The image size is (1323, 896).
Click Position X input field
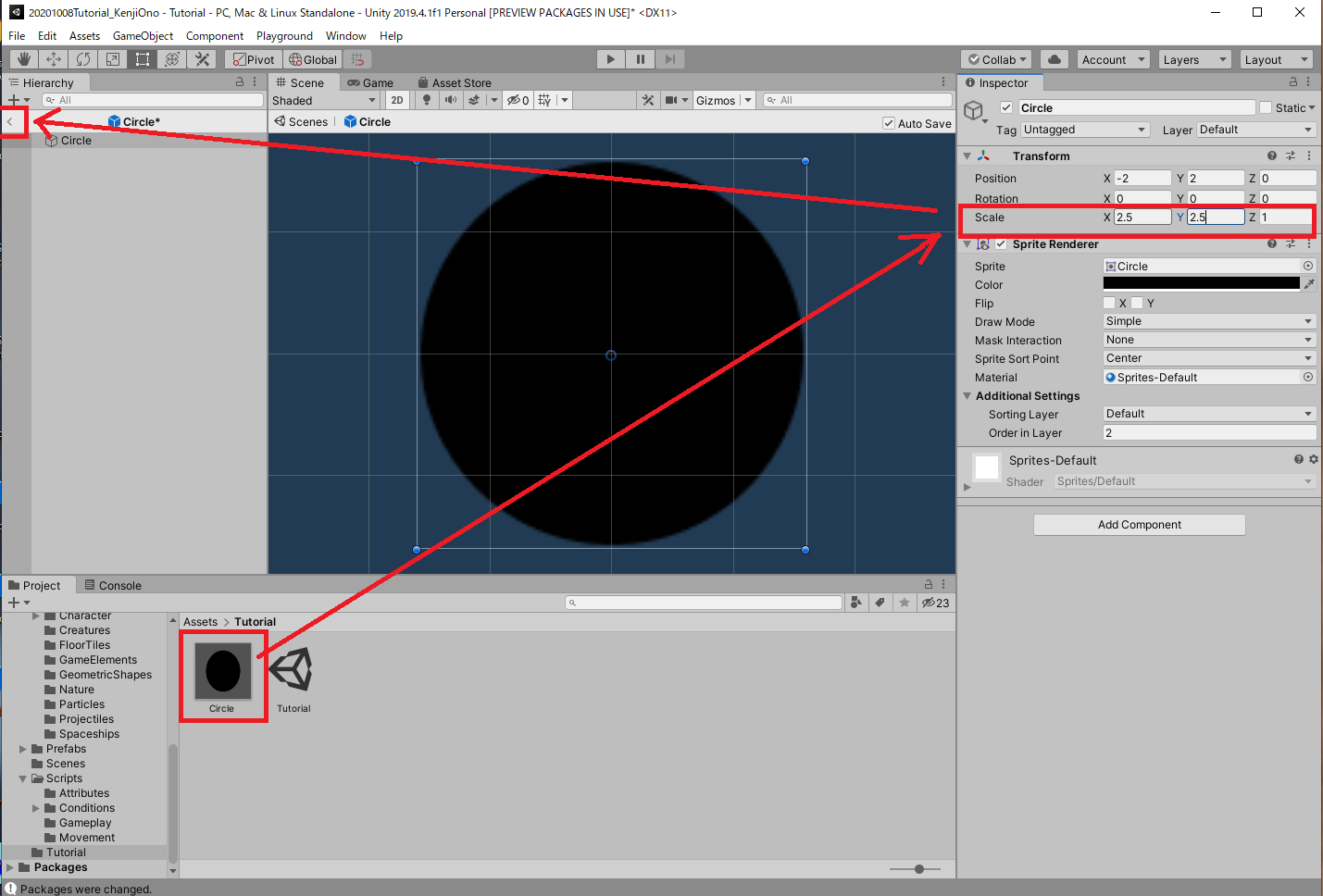pyautogui.click(x=1142, y=178)
